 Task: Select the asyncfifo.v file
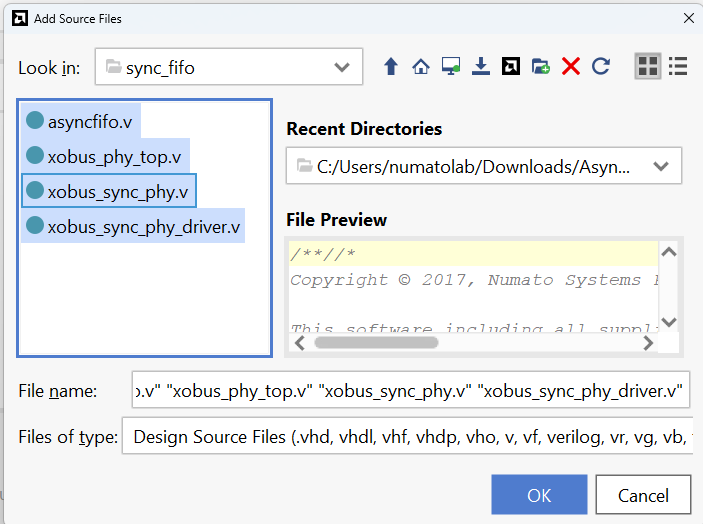[x=89, y=123]
